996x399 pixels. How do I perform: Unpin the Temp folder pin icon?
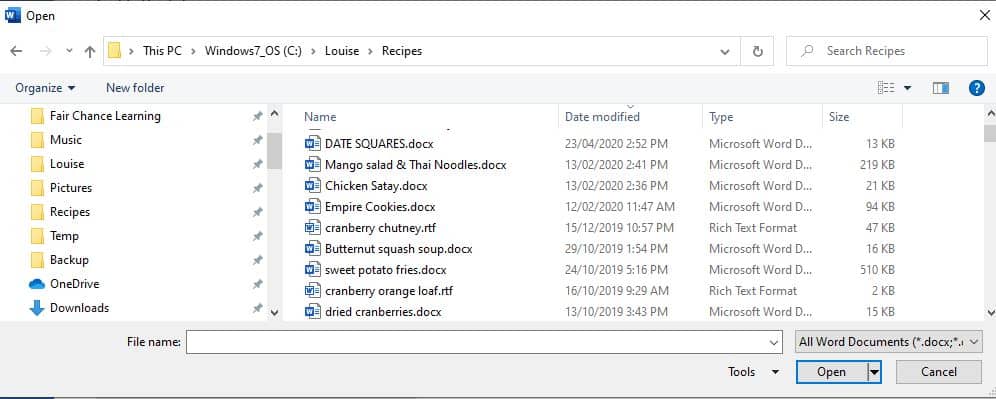tap(257, 236)
